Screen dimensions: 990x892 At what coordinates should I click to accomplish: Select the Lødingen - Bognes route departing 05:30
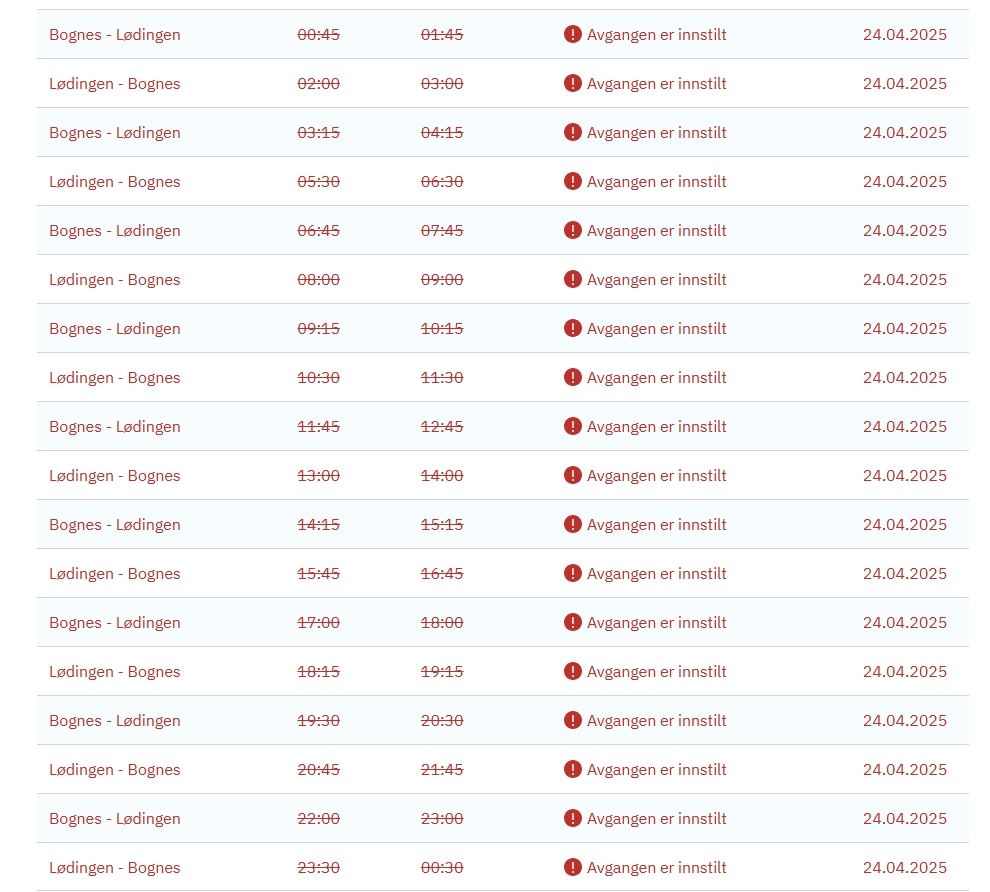point(115,182)
